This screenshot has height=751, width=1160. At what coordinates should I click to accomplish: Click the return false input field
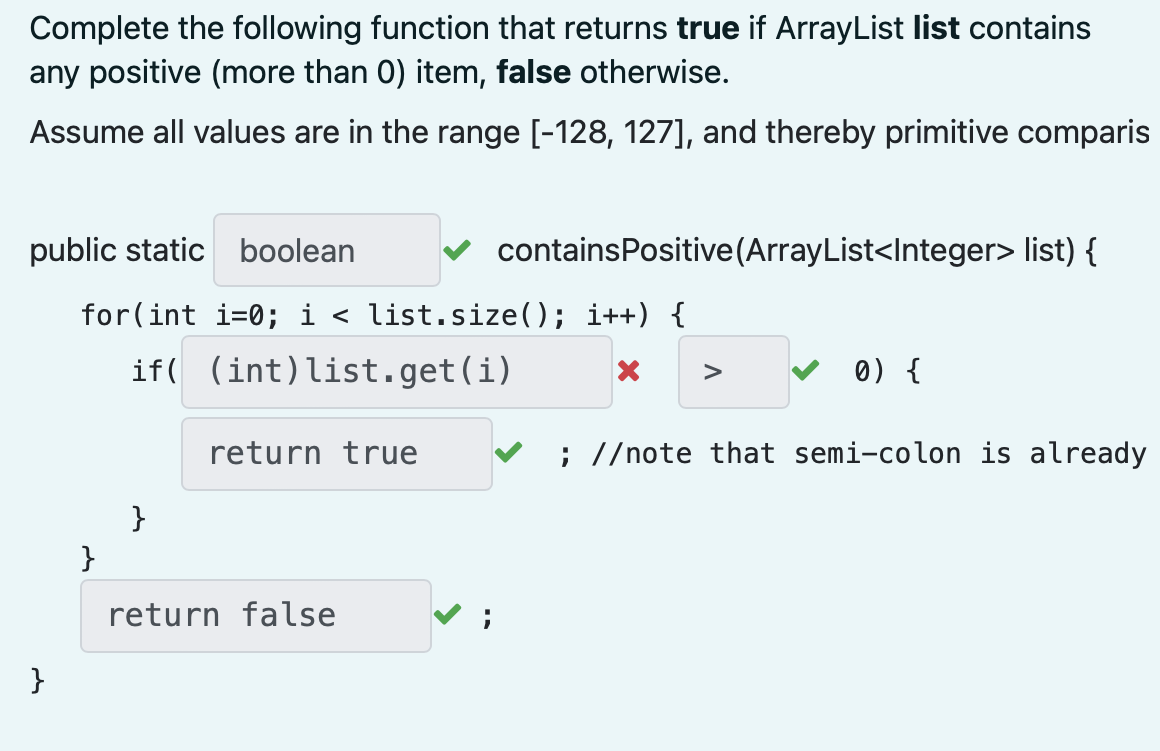pyautogui.click(x=256, y=616)
